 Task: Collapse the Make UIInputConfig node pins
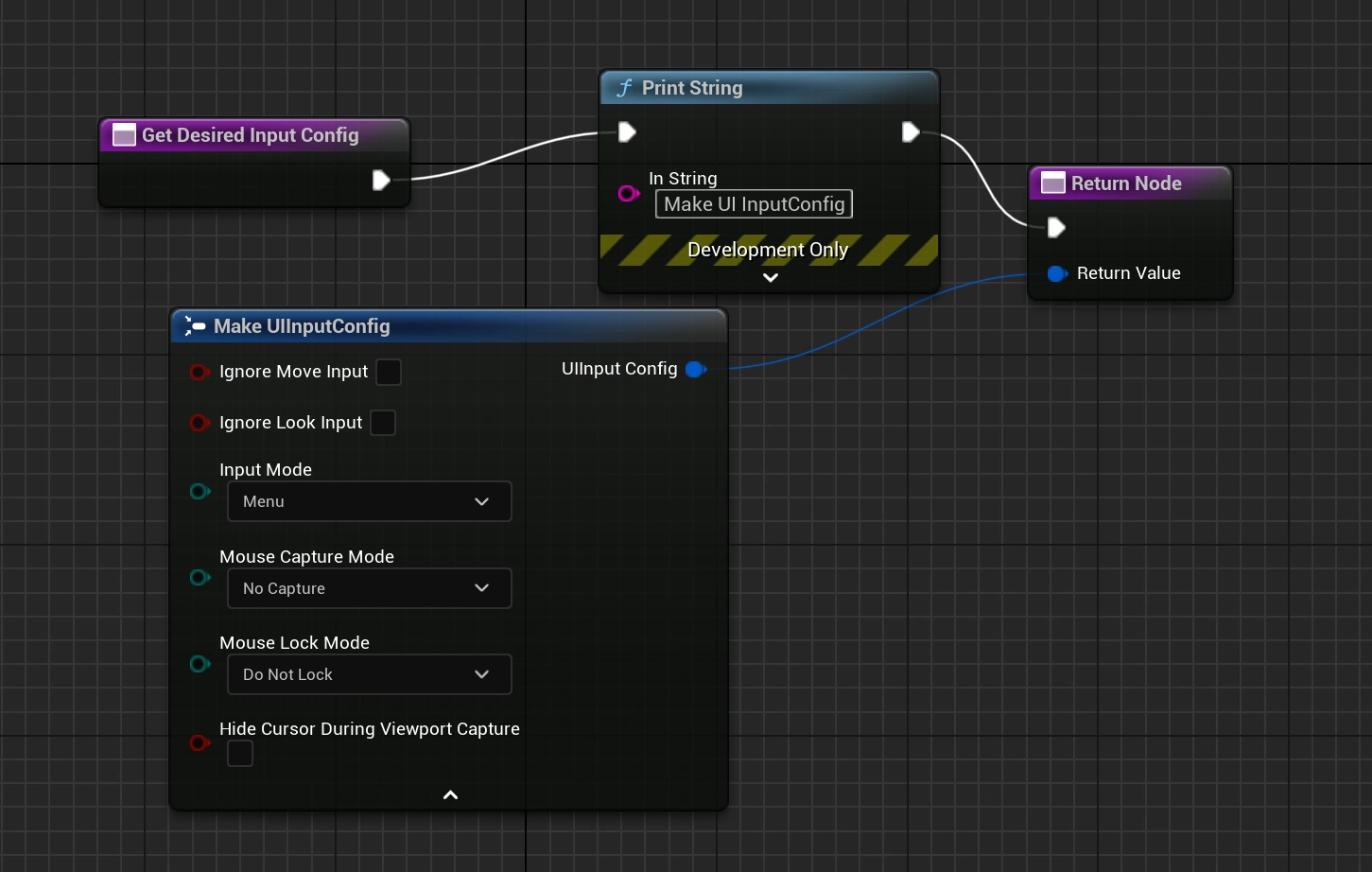450,795
